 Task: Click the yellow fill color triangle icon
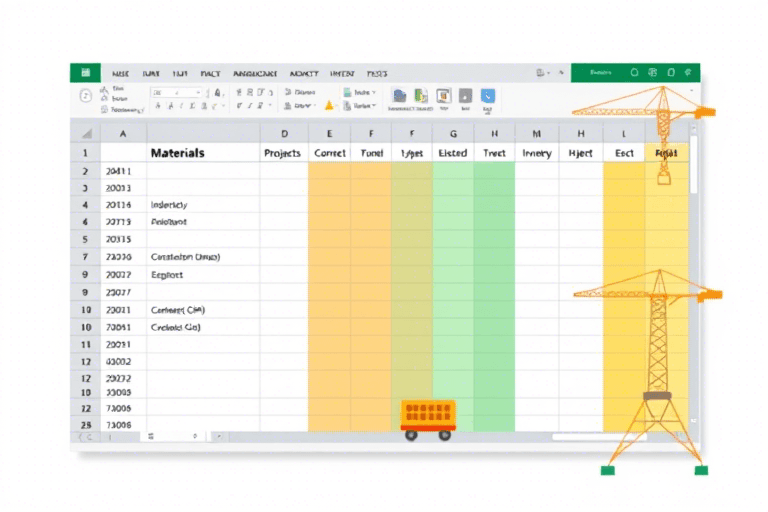click(x=328, y=105)
